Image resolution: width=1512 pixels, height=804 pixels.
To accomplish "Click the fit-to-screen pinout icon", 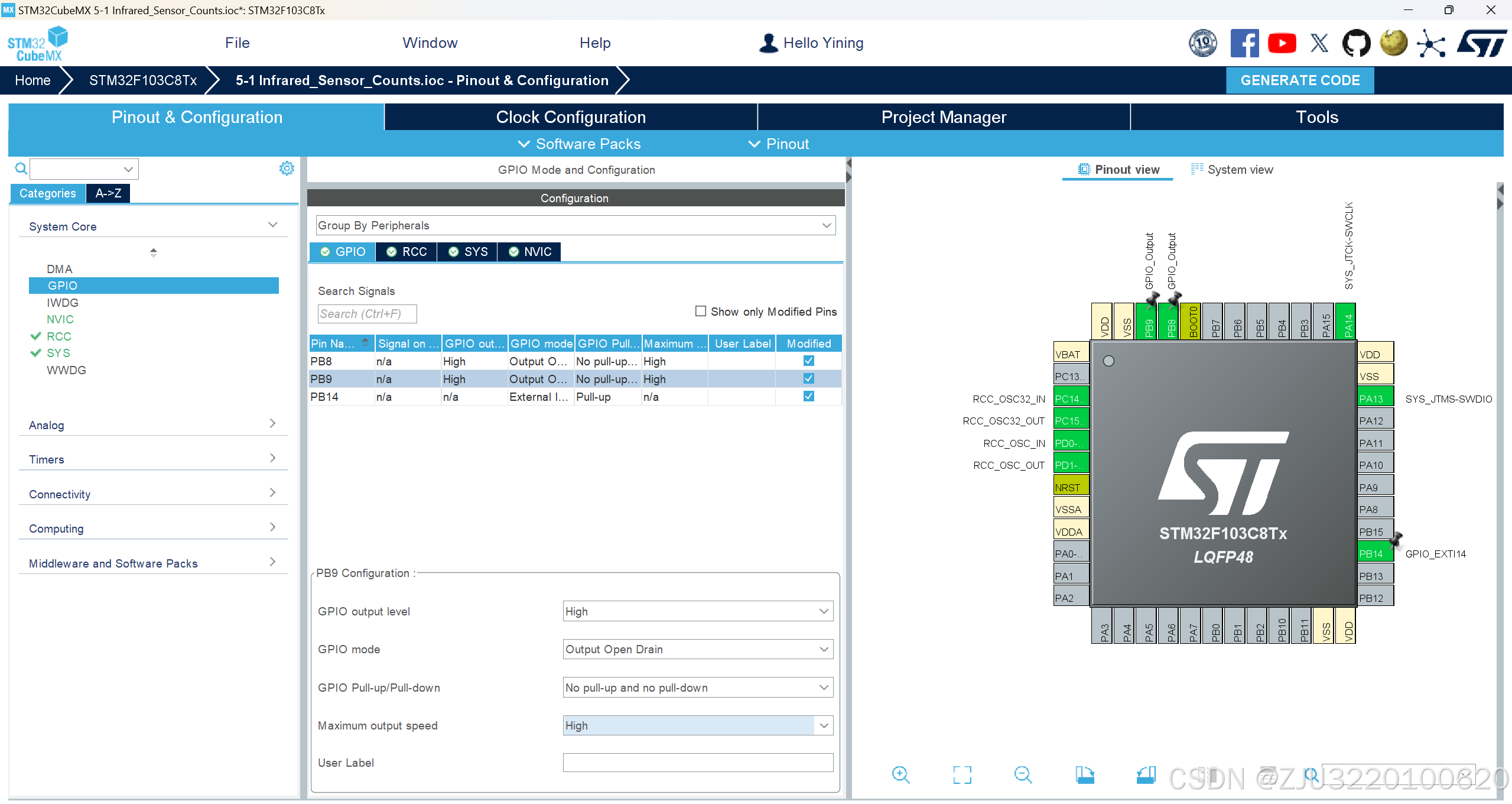I will tap(962, 774).
